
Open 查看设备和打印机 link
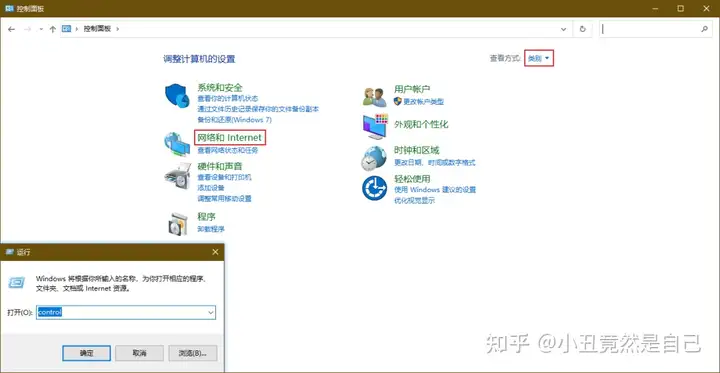pos(225,177)
